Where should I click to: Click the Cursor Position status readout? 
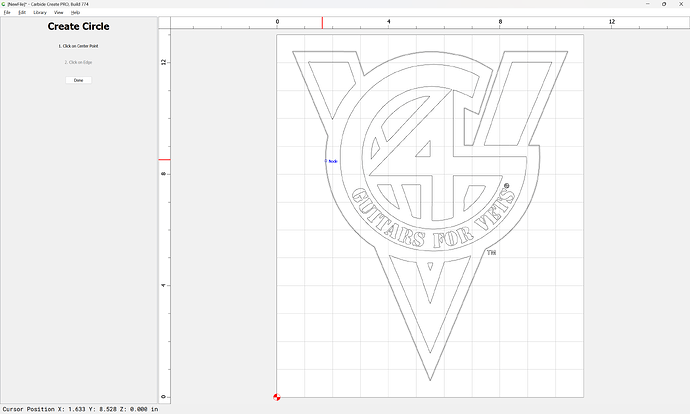tap(80, 409)
